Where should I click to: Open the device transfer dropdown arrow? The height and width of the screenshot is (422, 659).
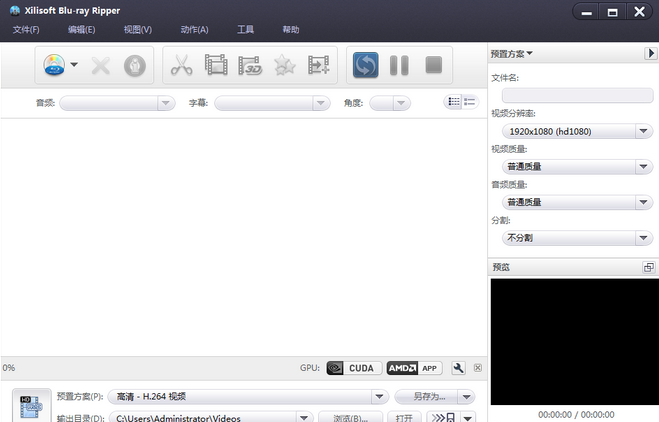(x=468, y=418)
